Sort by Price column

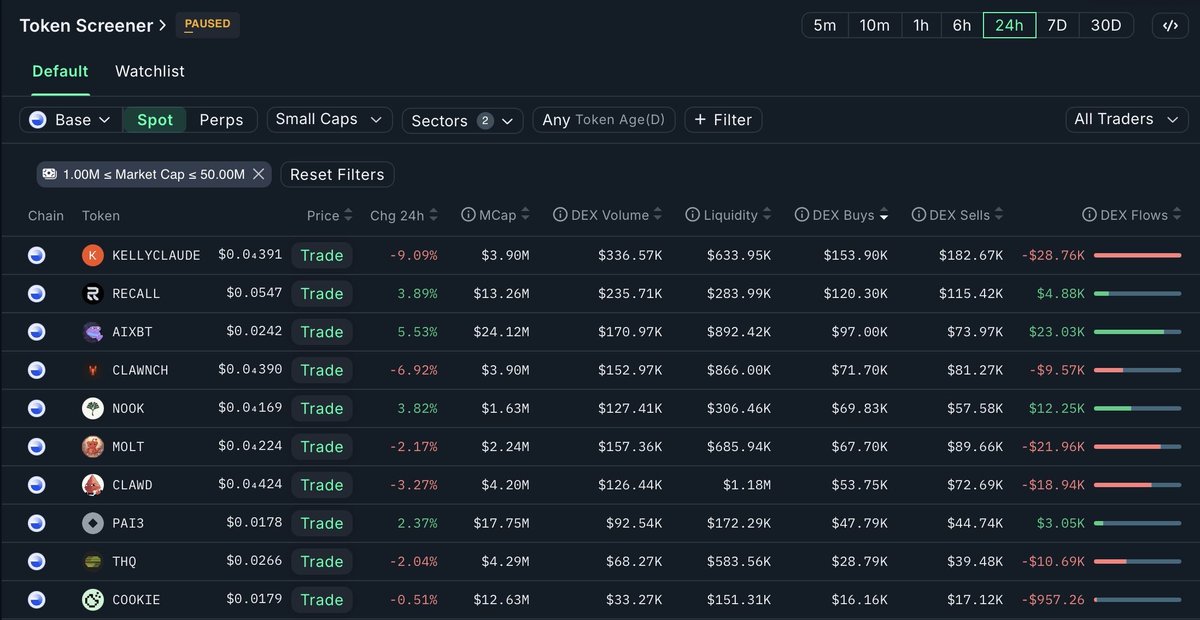pyautogui.click(x=330, y=215)
